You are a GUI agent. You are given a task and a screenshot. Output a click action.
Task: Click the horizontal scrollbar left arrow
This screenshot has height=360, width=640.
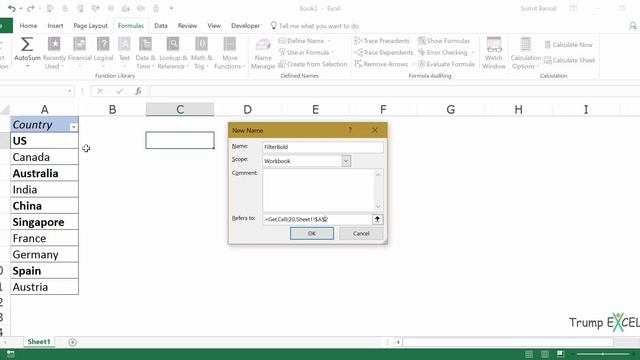pyautogui.click(x=398, y=342)
